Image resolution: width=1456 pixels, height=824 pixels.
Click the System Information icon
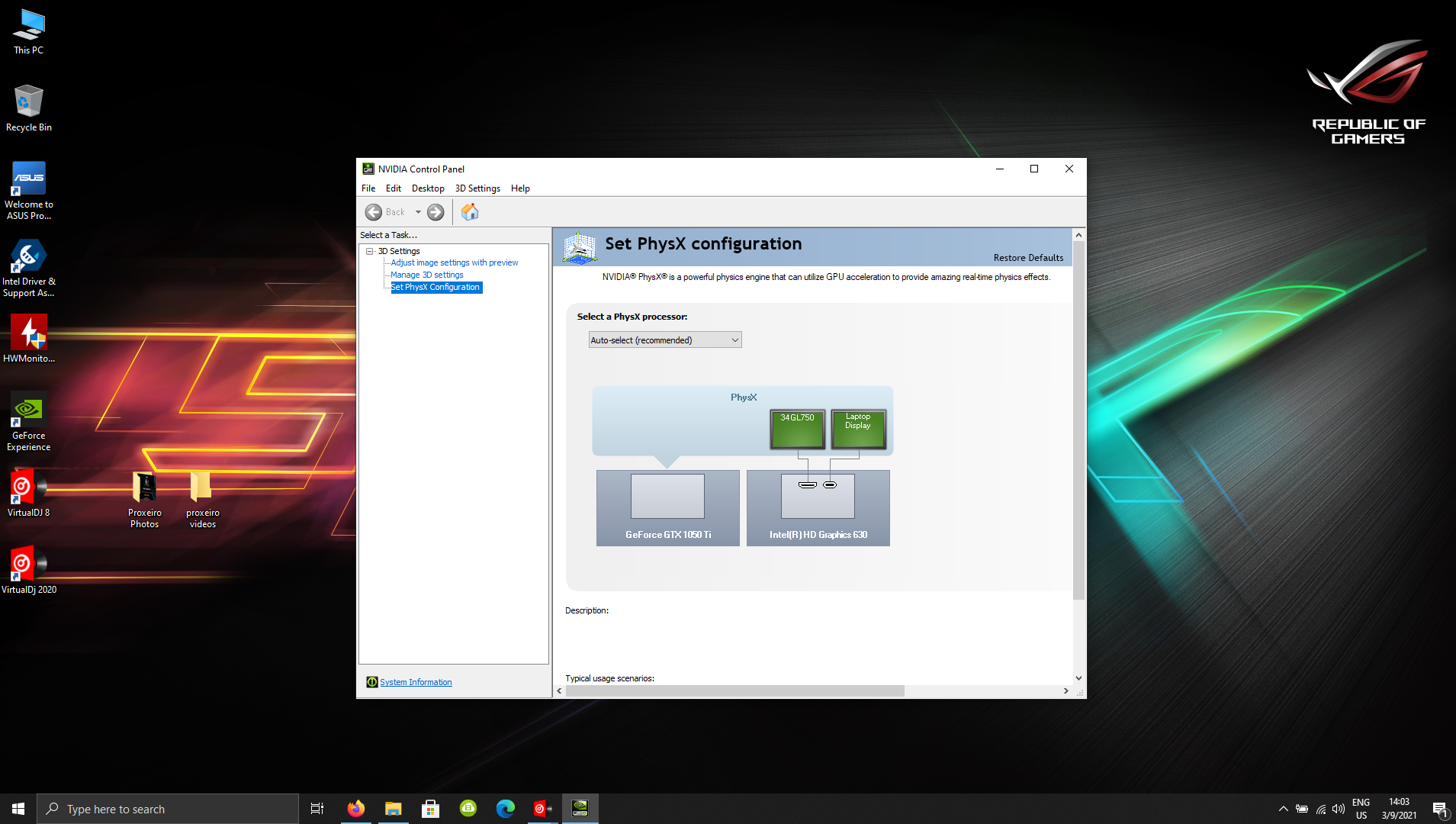tap(372, 682)
